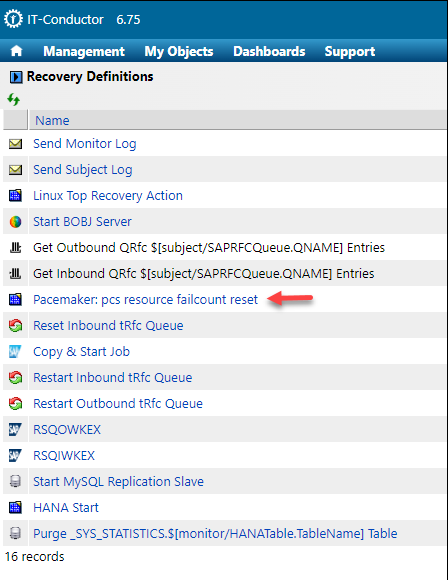Open the Management menu
This screenshot has width=448, height=580.
(84, 51)
